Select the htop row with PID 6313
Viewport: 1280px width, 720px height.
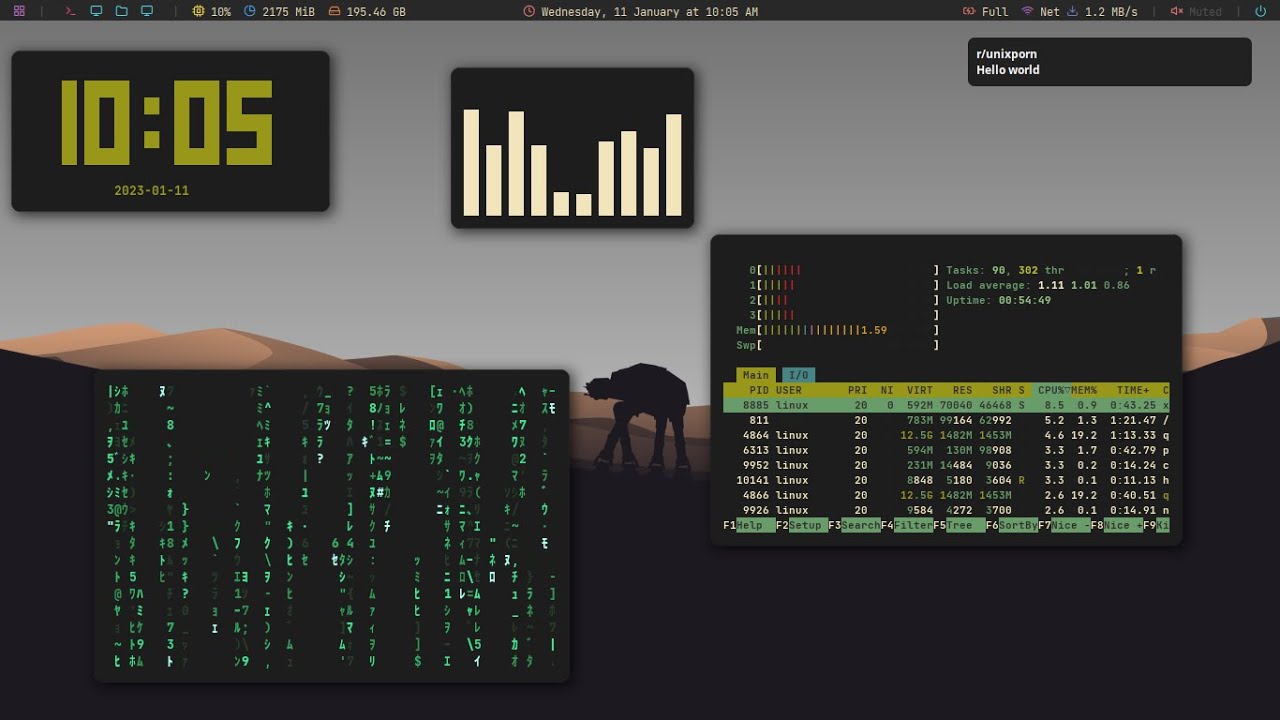pyautogui.click(x=946, y=450)
